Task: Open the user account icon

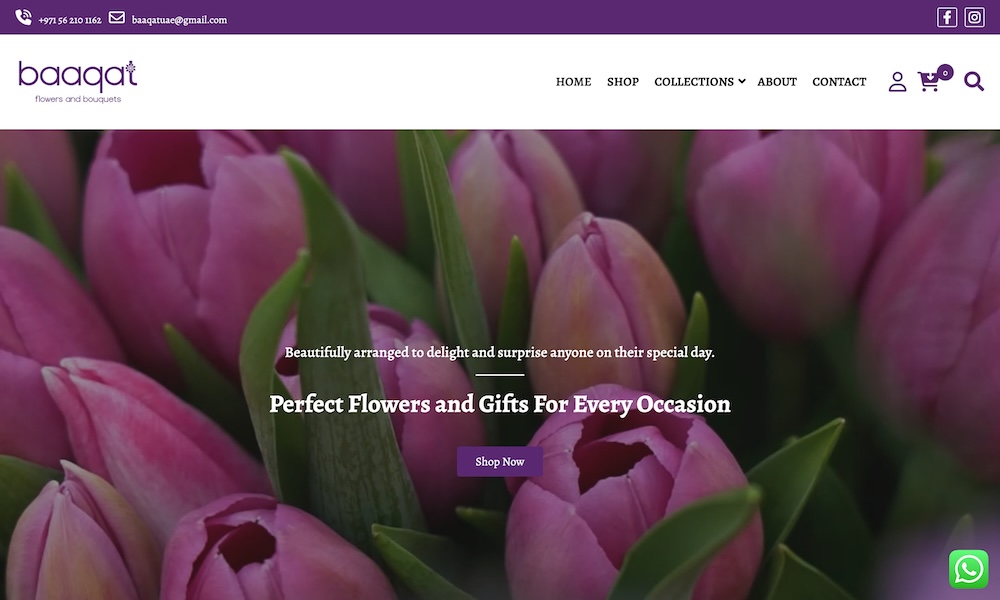Action: (x=897, y=82)
